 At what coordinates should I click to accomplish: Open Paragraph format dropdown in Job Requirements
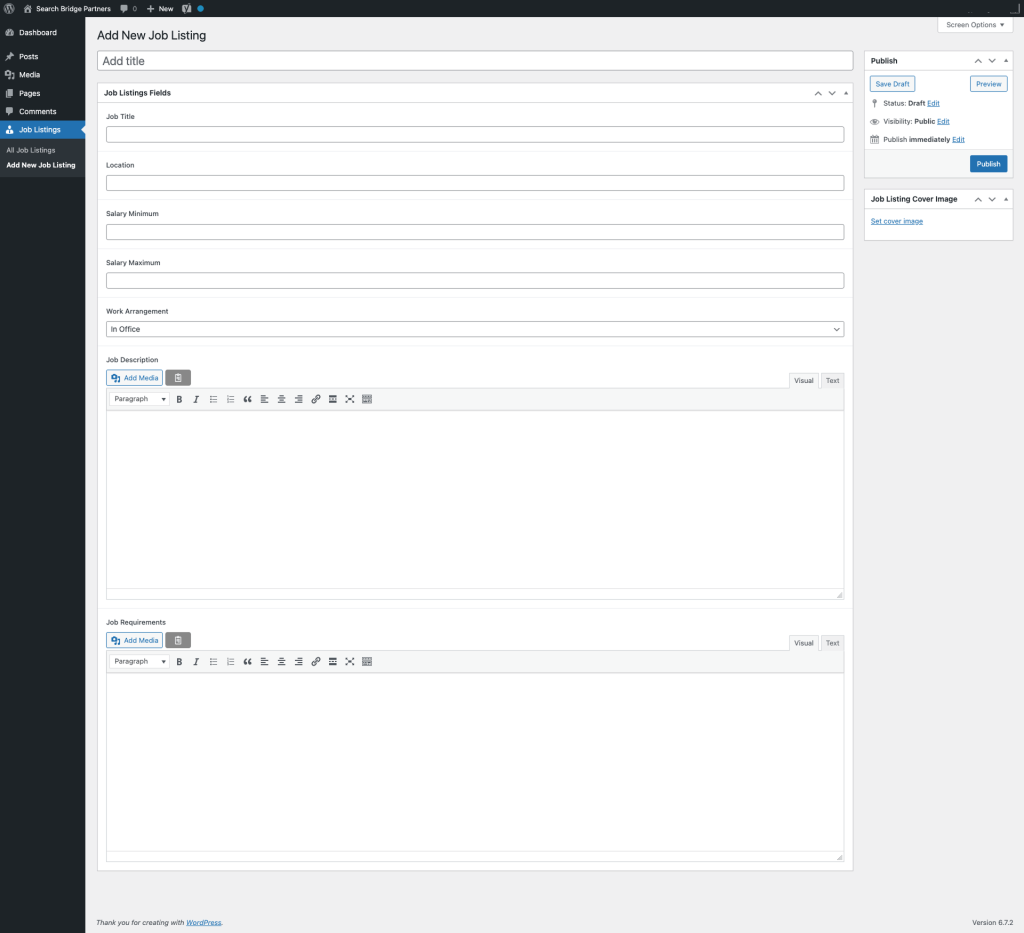pyautogui.click(x=139, y=661)
